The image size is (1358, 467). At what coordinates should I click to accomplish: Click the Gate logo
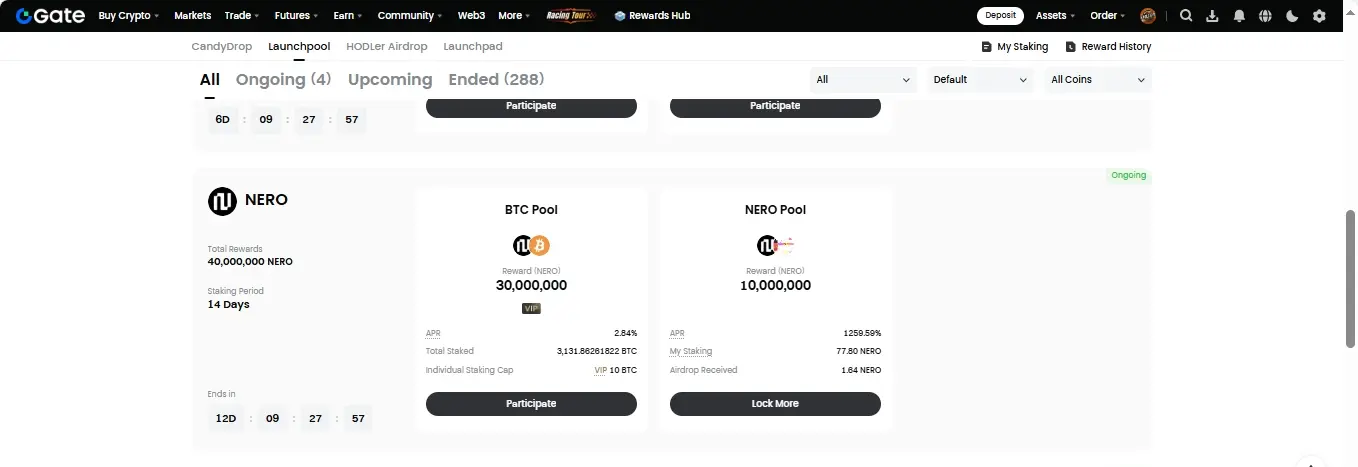[50, 16]
